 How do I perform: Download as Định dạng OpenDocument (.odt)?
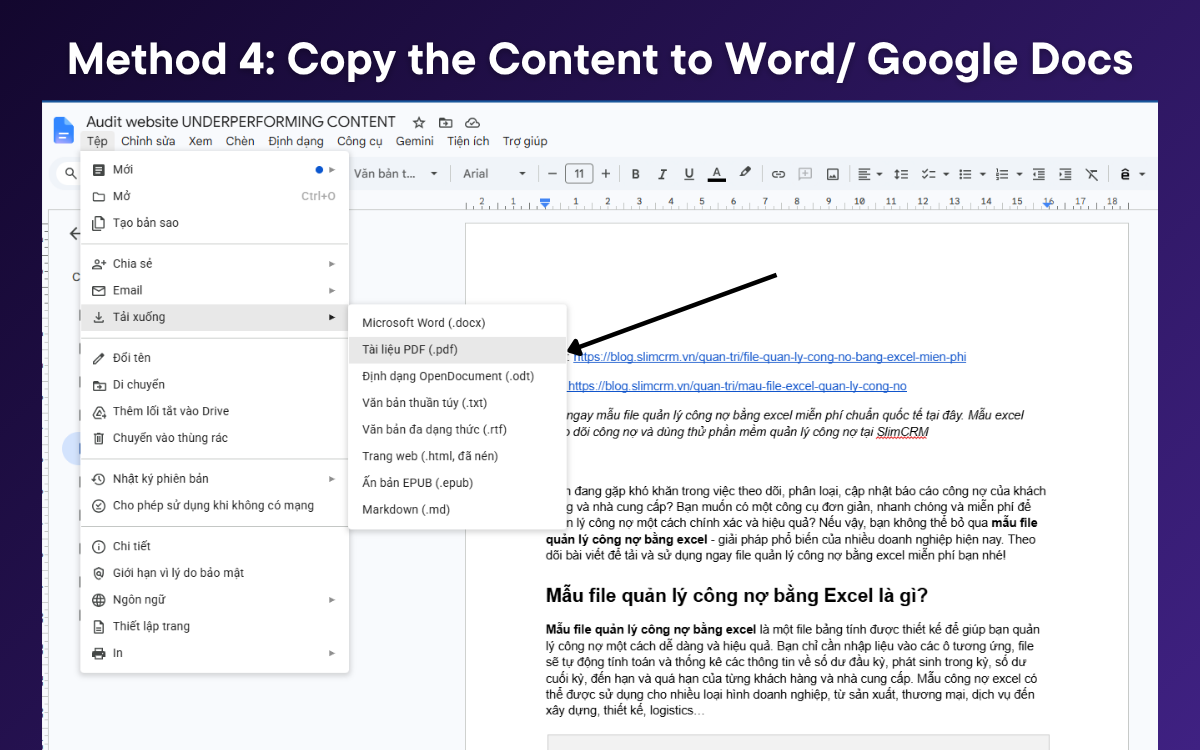[457, 376]
